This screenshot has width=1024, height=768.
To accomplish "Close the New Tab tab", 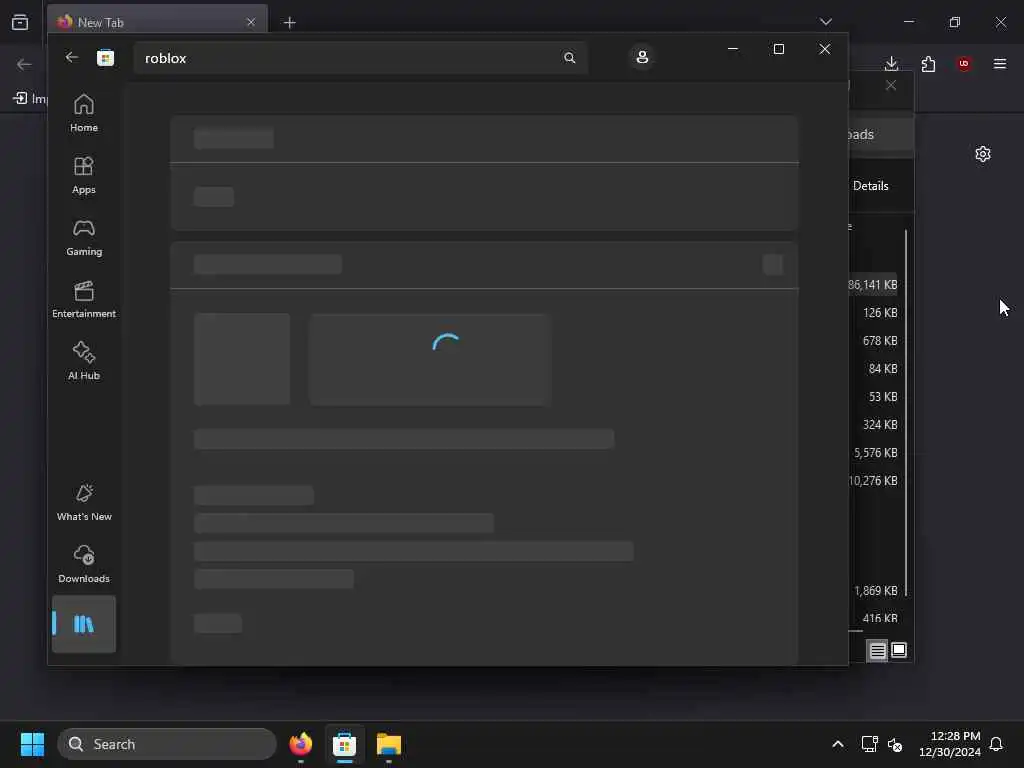I will pyautogui.click(x=251, y=22).
